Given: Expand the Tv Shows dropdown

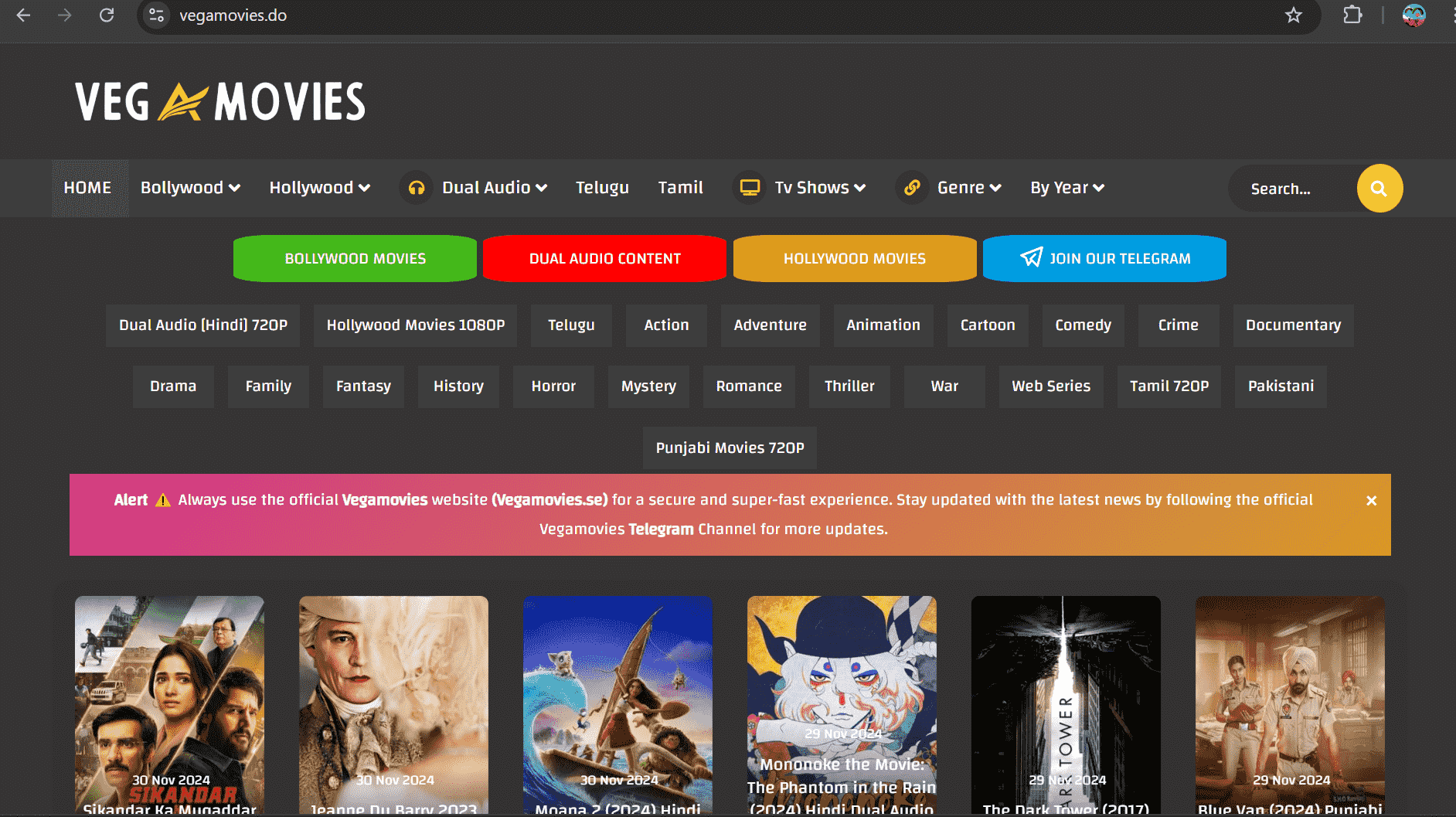Looking at the screenshot, I should [x=820, y=188].
